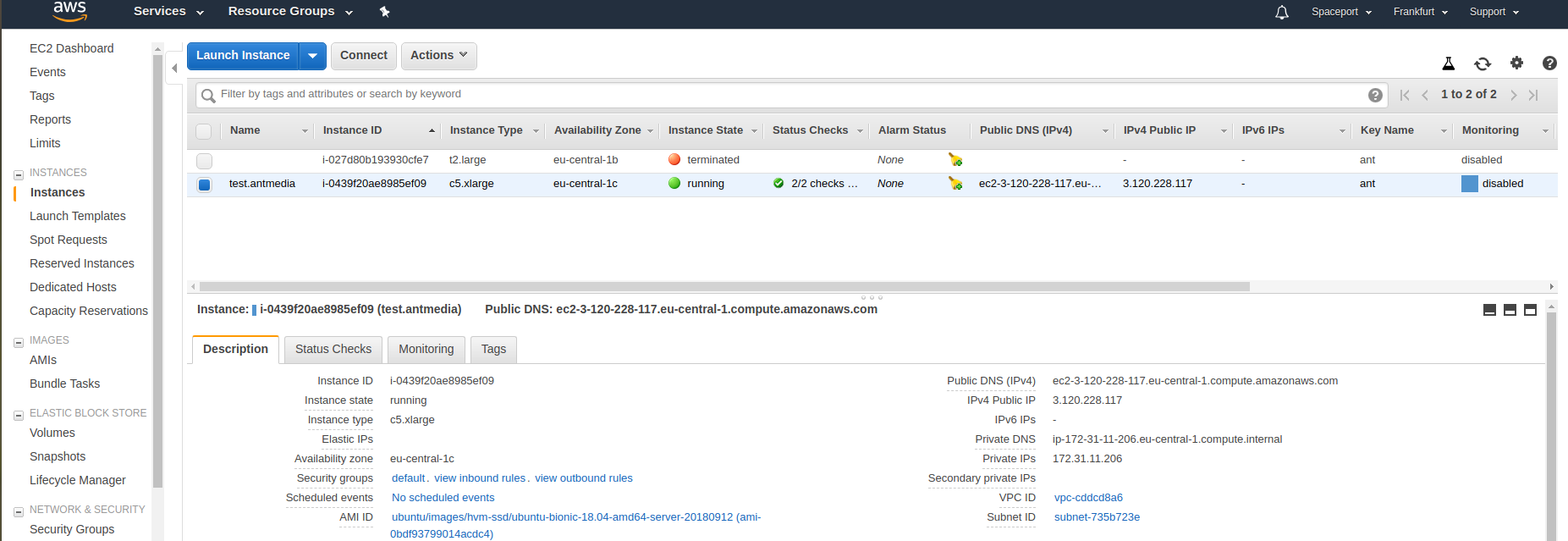This screenshot has height=541, width=1568.
Task: Open the vpc-cddcd8a6 link
Action: coord(1088,498)
